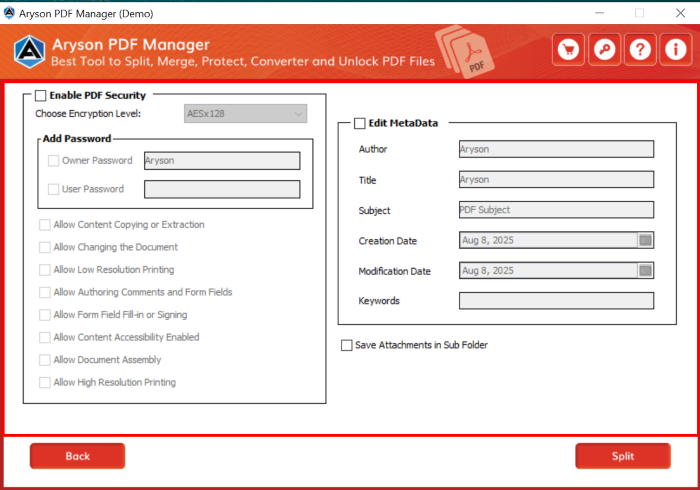The width and height of the screenshot is (700, 490).
Task: Show the info about icon
Action: pyautogui.click(x=676, y=50)
